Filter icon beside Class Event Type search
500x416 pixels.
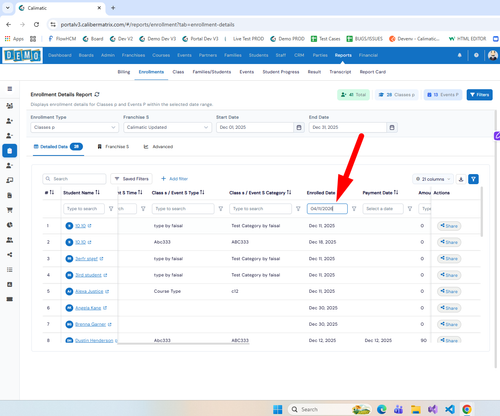coord(220,209)
